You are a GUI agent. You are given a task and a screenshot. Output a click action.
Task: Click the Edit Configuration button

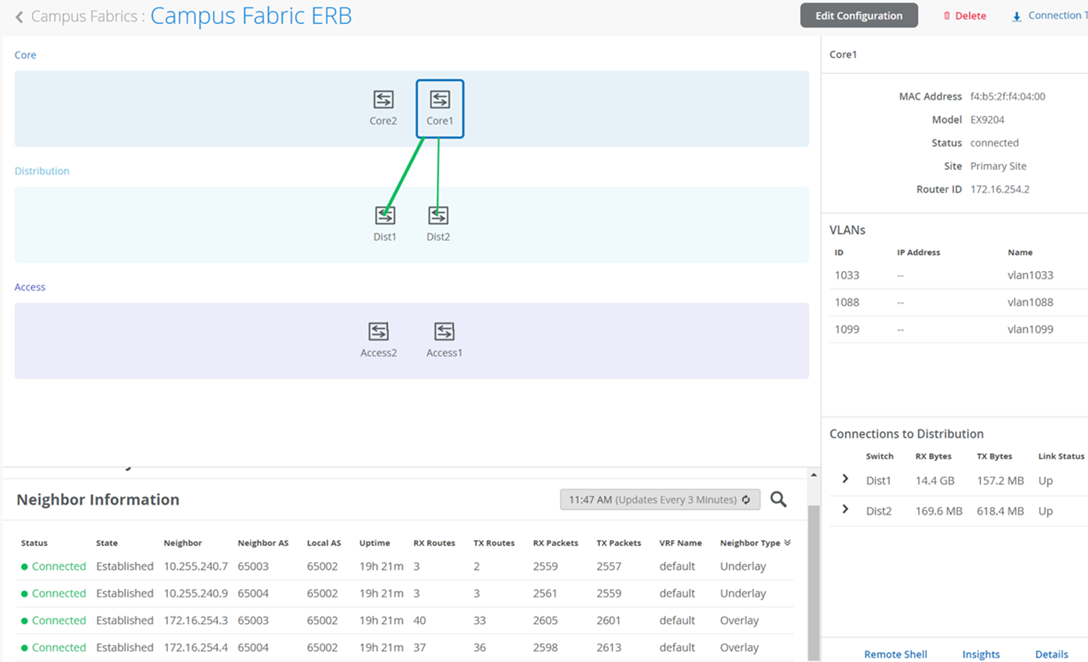tap(858, 16)
